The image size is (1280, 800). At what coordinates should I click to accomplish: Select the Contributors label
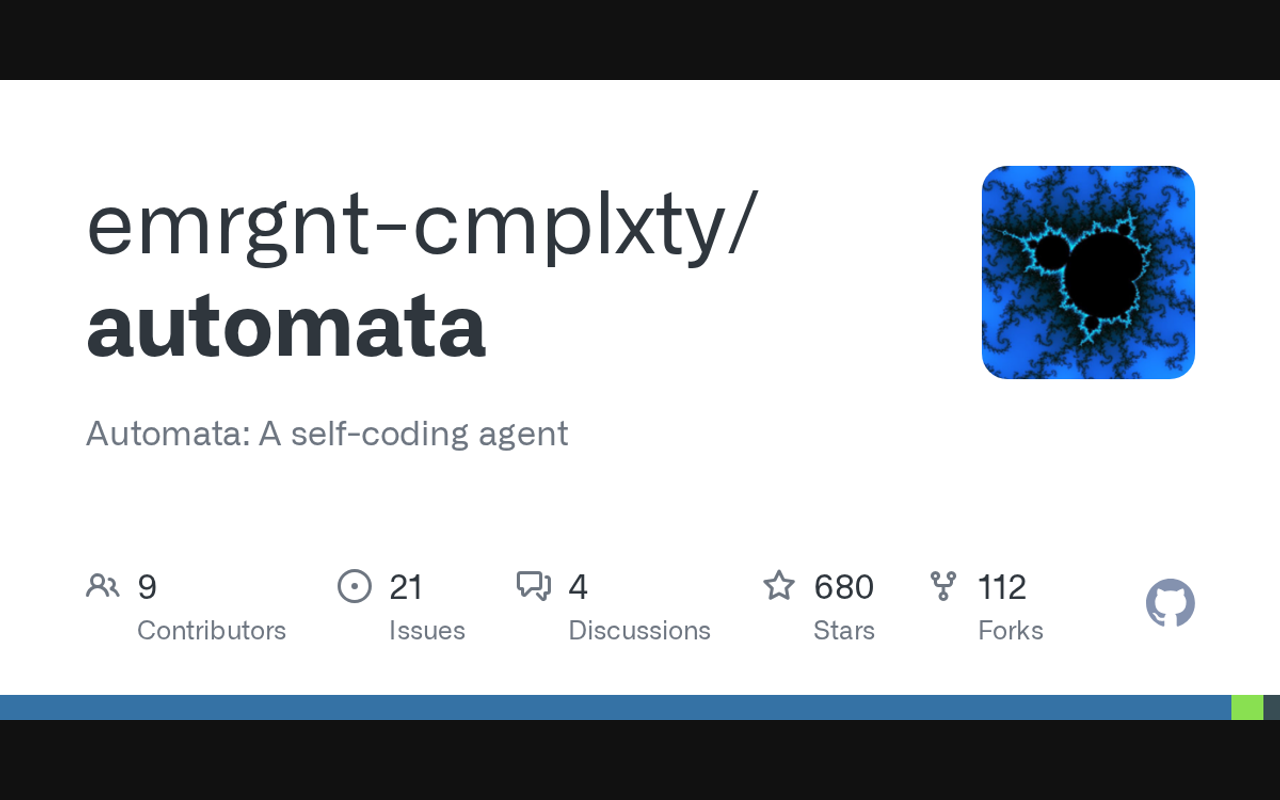coord(211,630)
